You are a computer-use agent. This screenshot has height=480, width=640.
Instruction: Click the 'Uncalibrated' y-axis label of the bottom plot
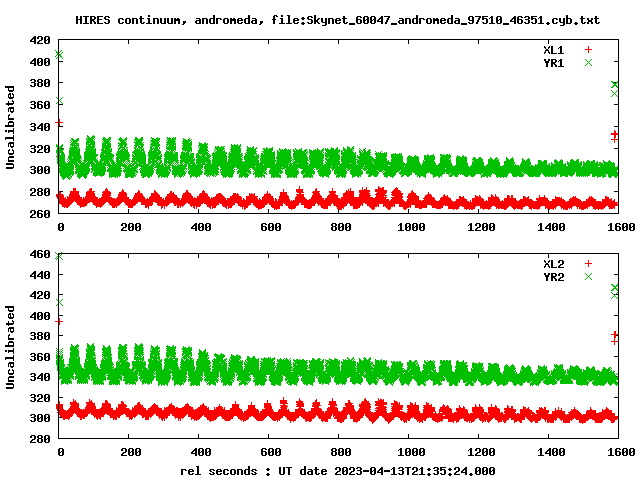(x=10, y=347)
